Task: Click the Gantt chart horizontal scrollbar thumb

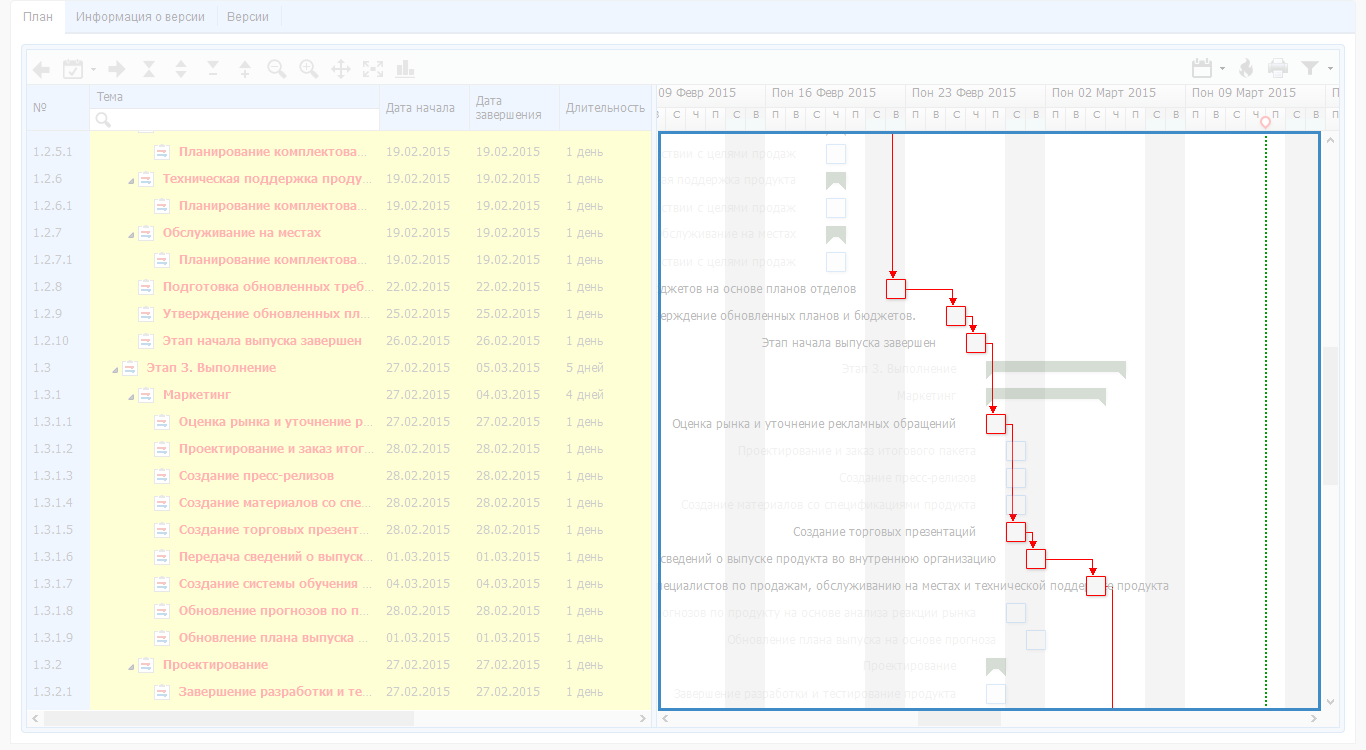Action: pos(958,718)
